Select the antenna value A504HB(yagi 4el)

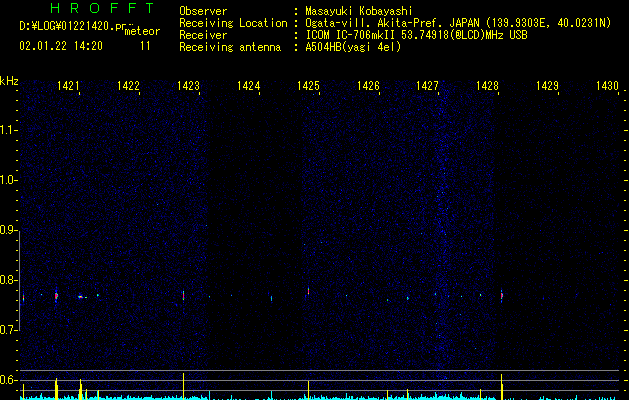coord(353,47)
